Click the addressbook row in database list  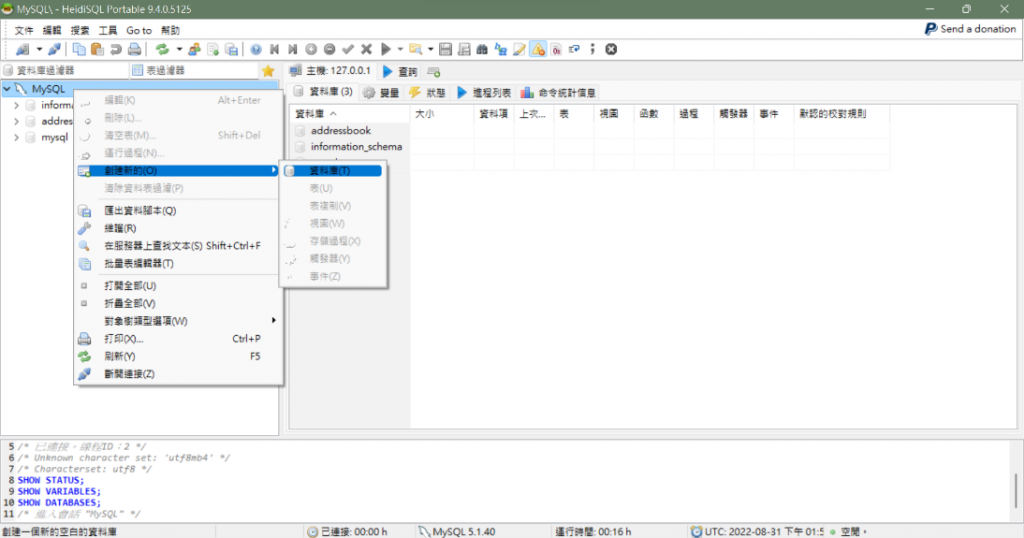coord(350,131)
